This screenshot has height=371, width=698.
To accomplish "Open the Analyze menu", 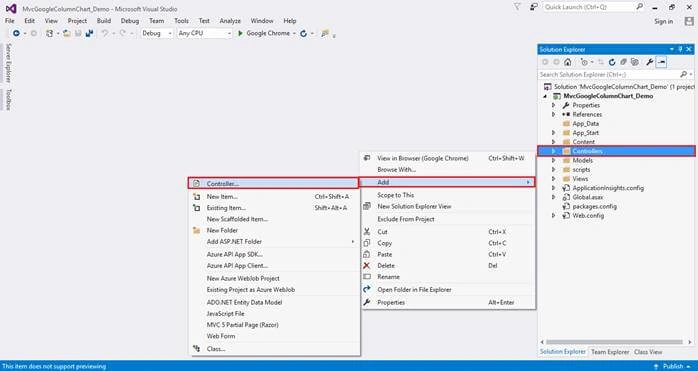I will [230, 21].
